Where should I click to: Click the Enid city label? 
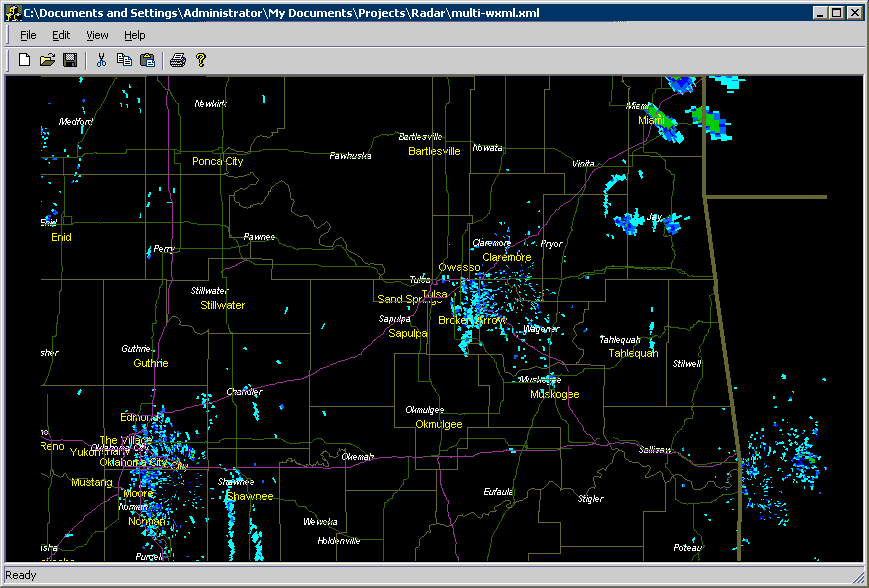[59, 236]
